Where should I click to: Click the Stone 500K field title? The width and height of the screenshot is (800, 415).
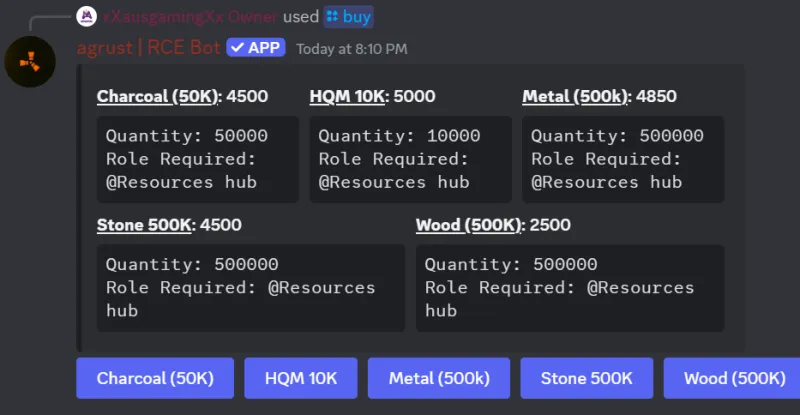144,225
